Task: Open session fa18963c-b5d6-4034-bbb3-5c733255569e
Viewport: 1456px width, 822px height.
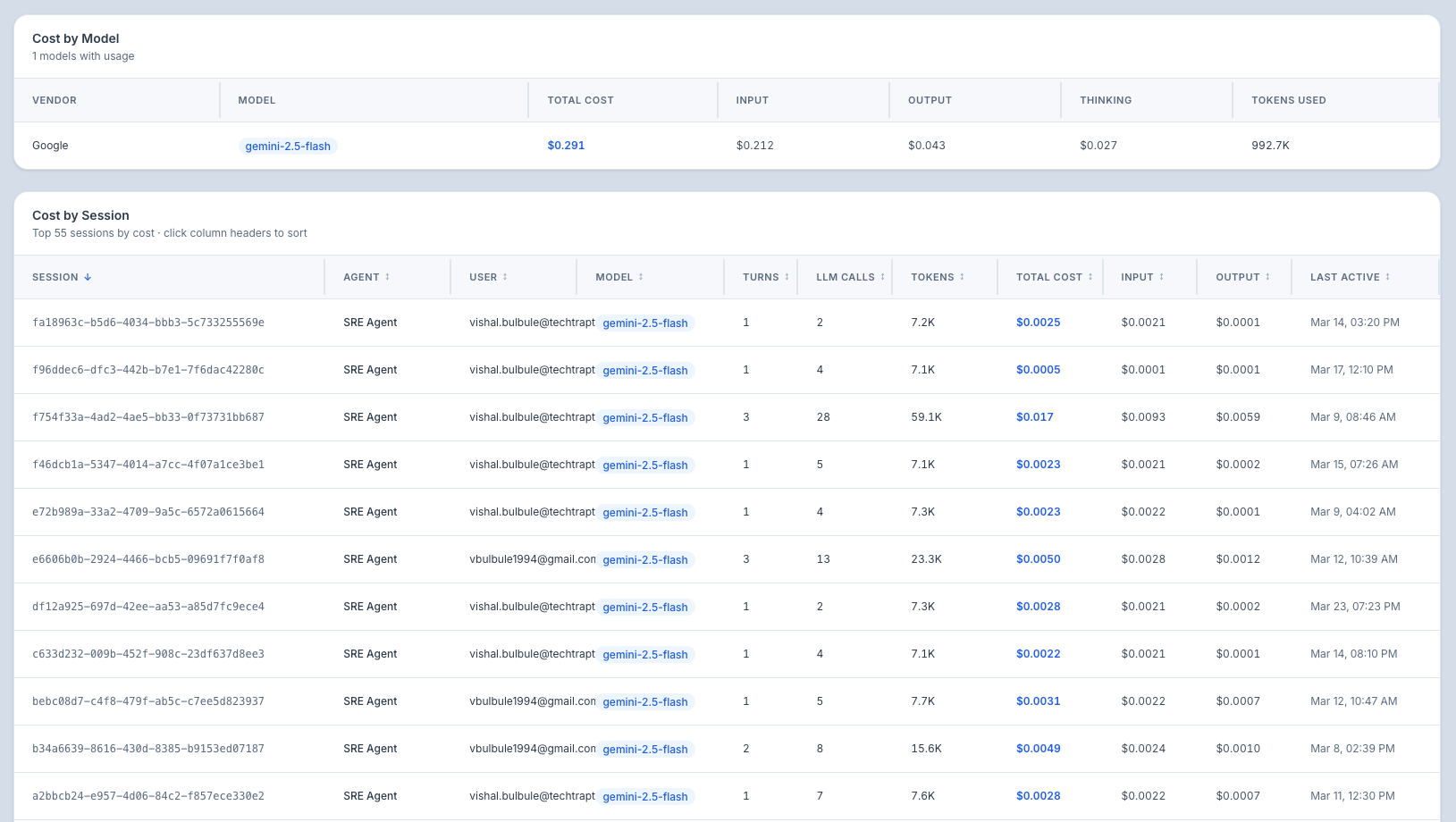Action: (148, 323)
